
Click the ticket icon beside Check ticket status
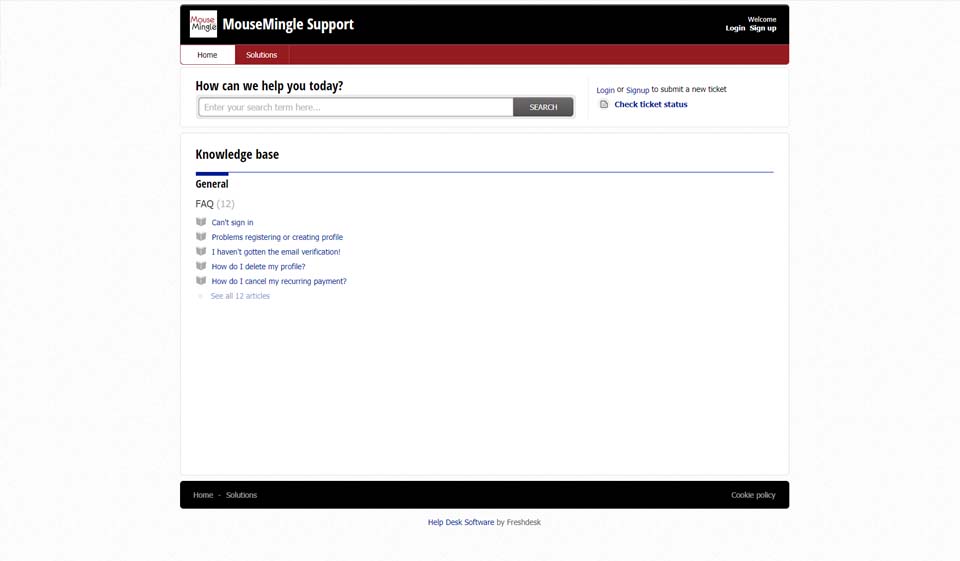click(x=604, y=104)
